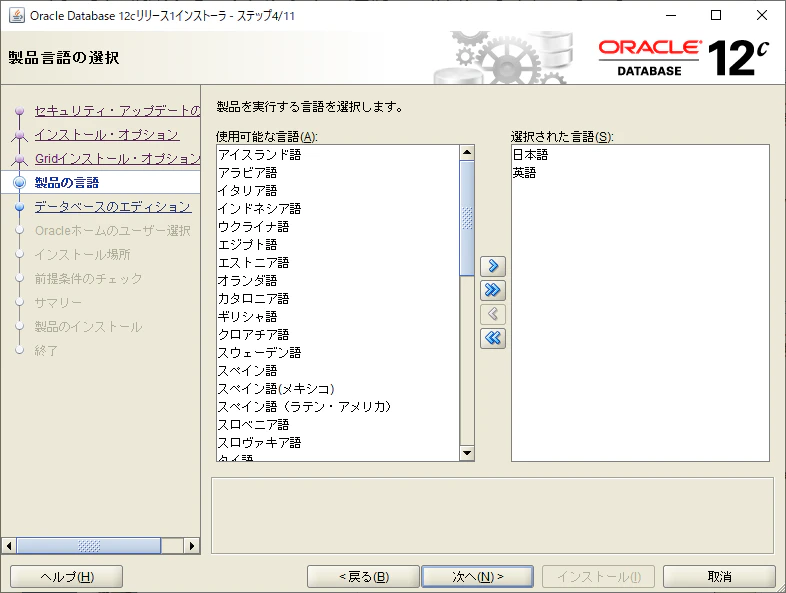Click the sidebar step bullet for 製品の言語
Screen dimensions: 786x593
[20, 182]
